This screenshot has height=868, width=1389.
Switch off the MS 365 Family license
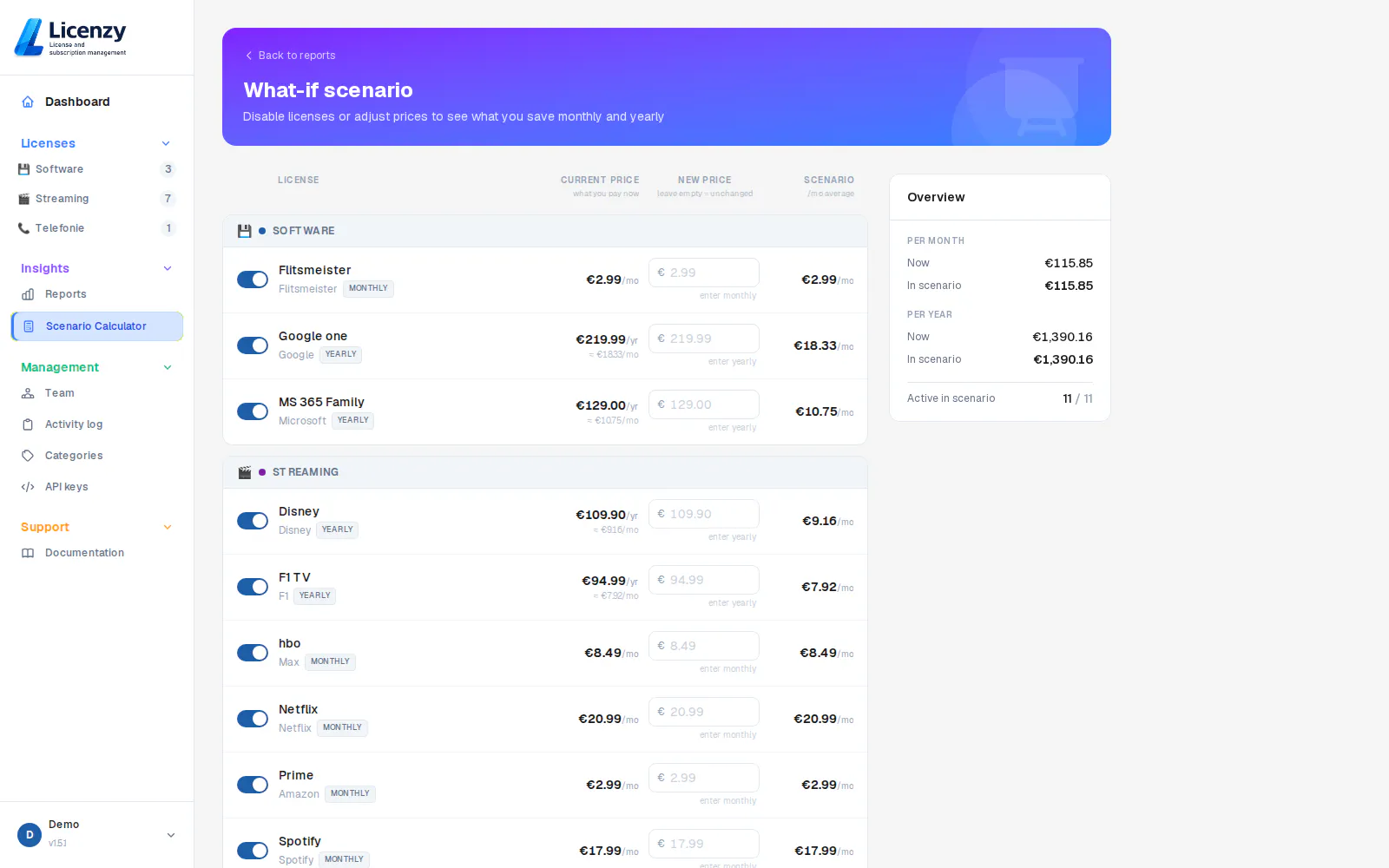pyautogui.click(x=253, y=411)
